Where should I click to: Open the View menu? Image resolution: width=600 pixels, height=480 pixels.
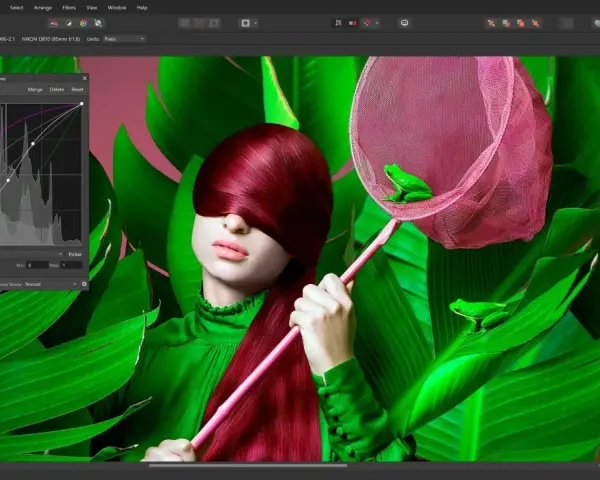pyautogui.click(x=91, y=8)
